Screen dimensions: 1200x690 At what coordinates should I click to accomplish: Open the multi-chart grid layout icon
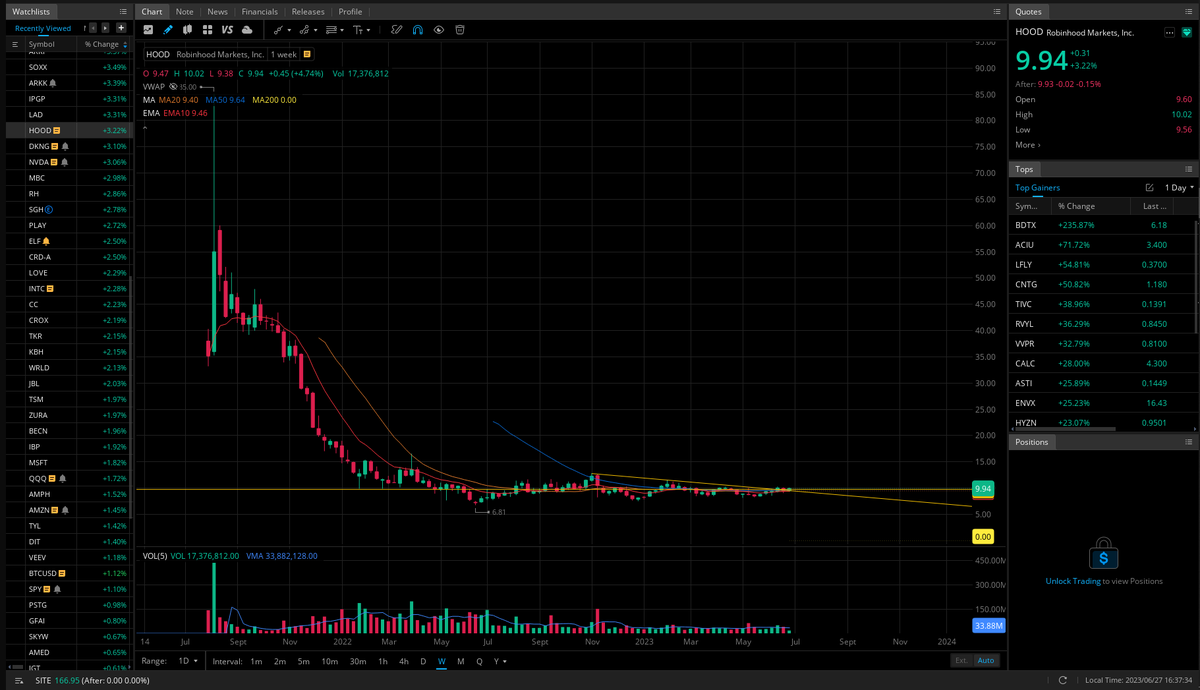[x=207, y=30]
